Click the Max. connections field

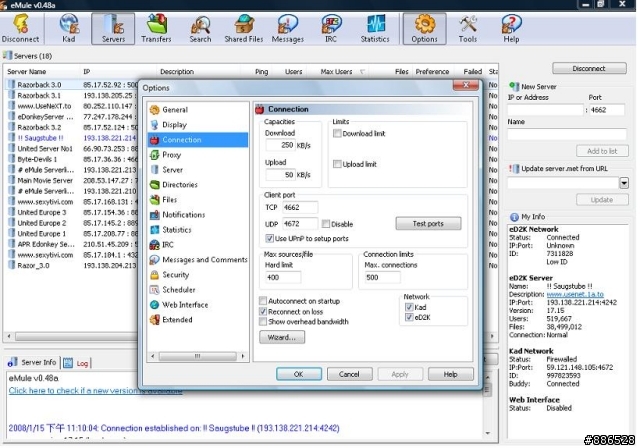(x=382, y=277)
